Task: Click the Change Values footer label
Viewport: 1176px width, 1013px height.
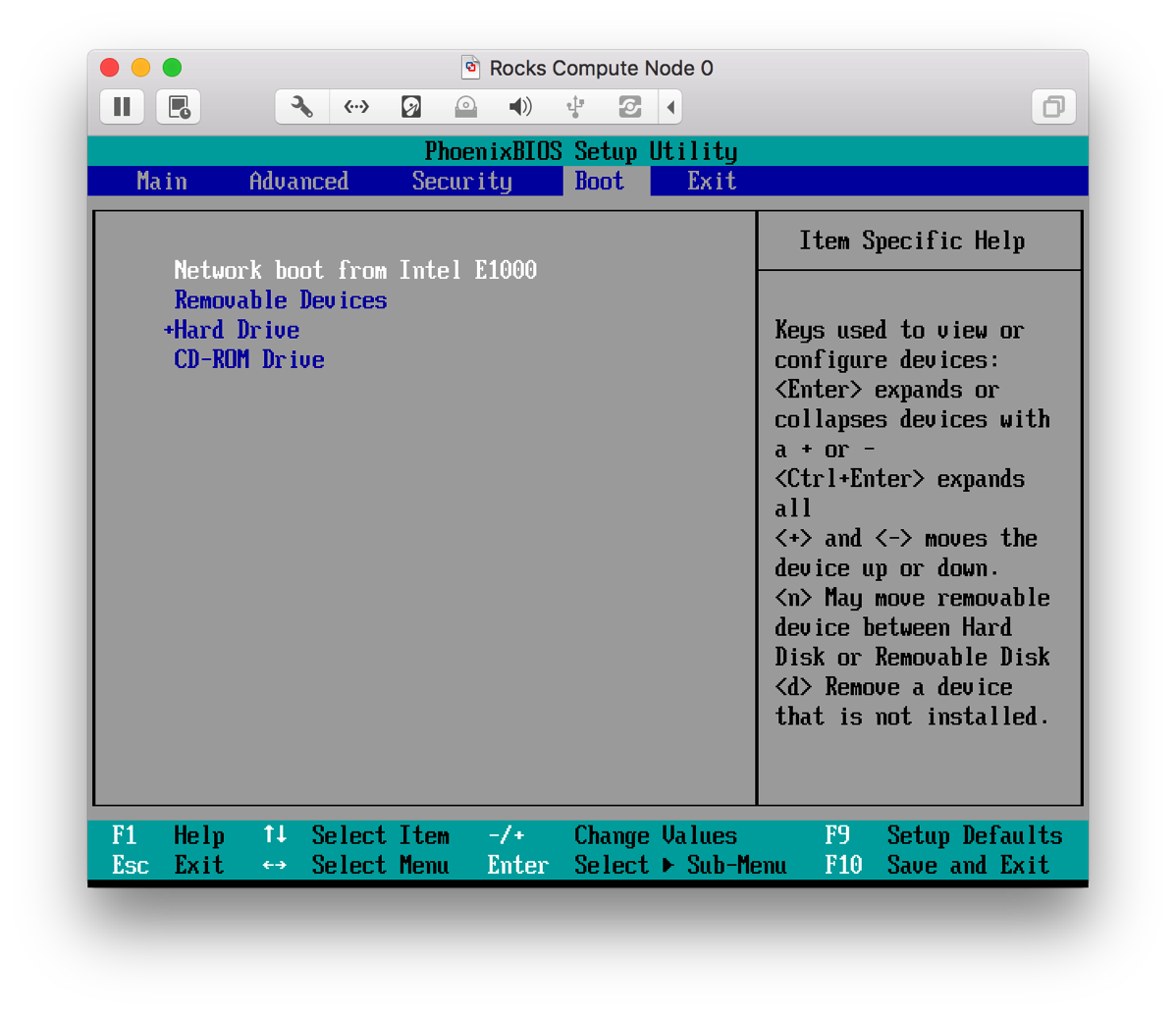Action: tap(656, 835)
